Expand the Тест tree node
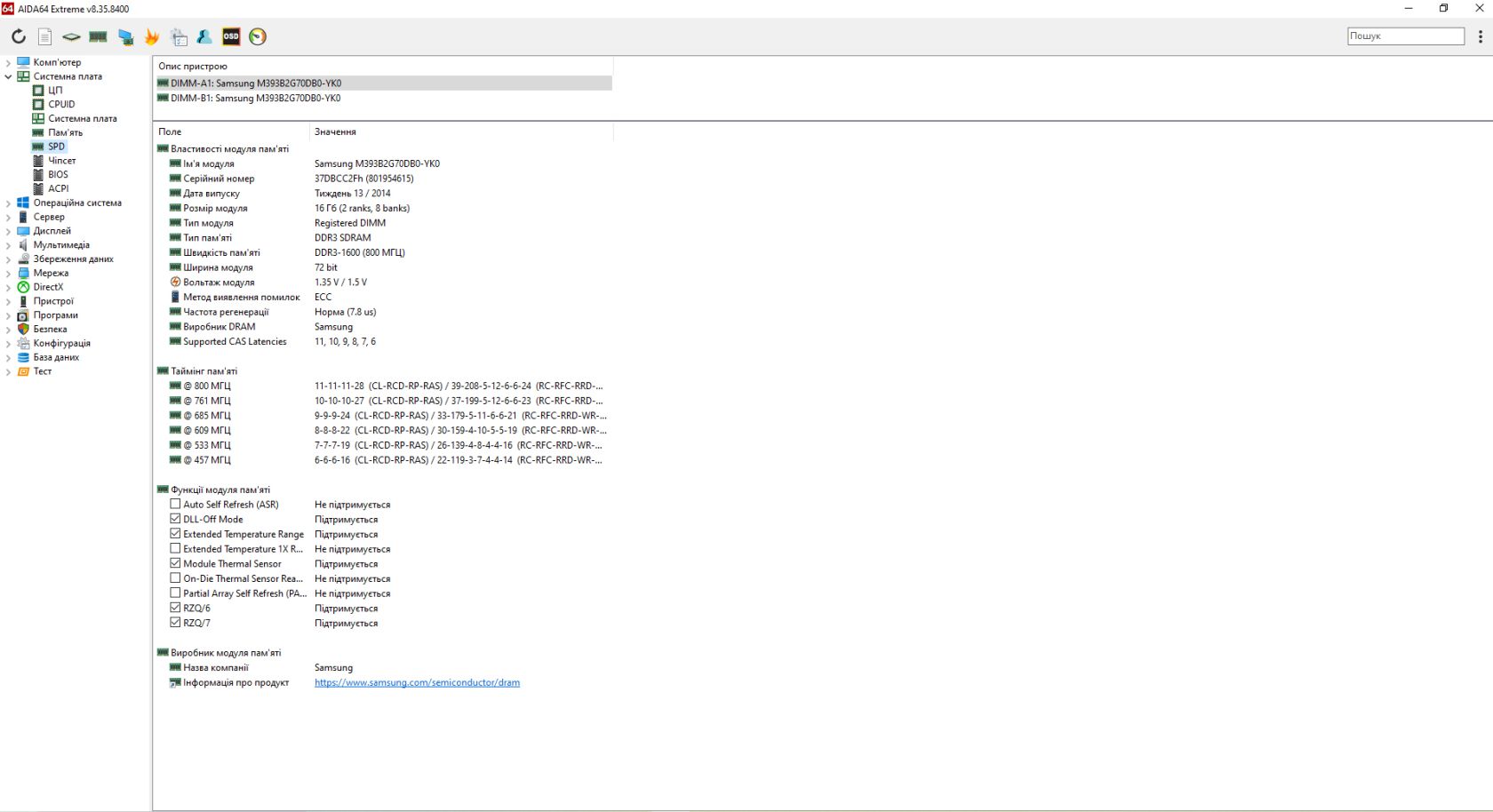The width and height of the screenshot is (1493, 812). click(x=8, y=372)
